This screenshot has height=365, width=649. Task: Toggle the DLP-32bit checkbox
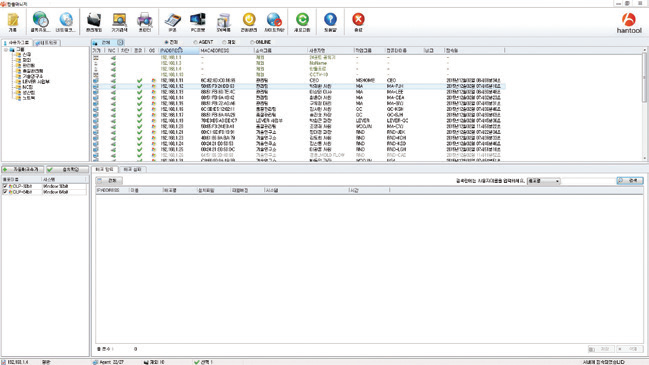tap(5, 187)
